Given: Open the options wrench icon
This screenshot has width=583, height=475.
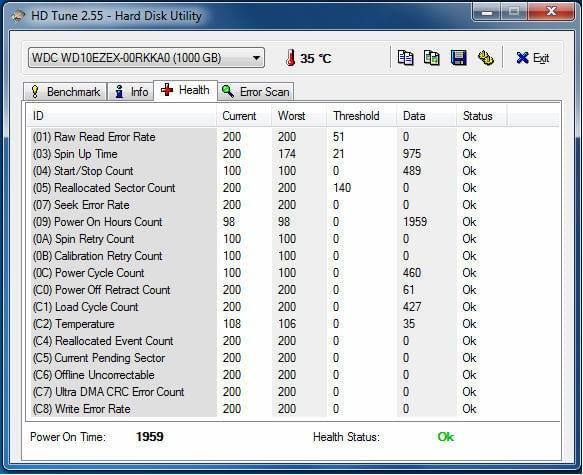Looking at the screenshot, I should point(486,58).
